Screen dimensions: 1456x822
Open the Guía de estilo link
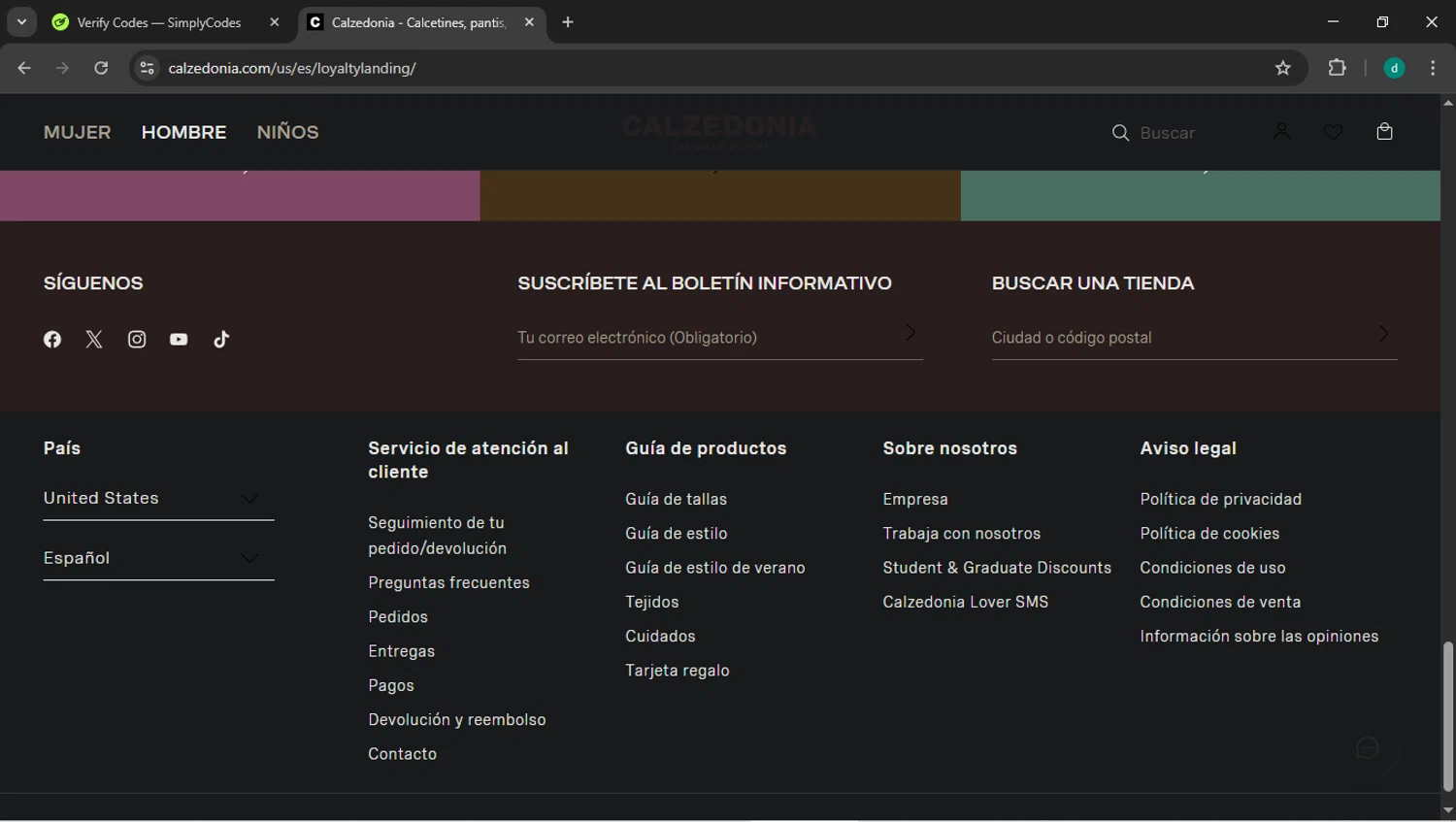tap(676, 533)
